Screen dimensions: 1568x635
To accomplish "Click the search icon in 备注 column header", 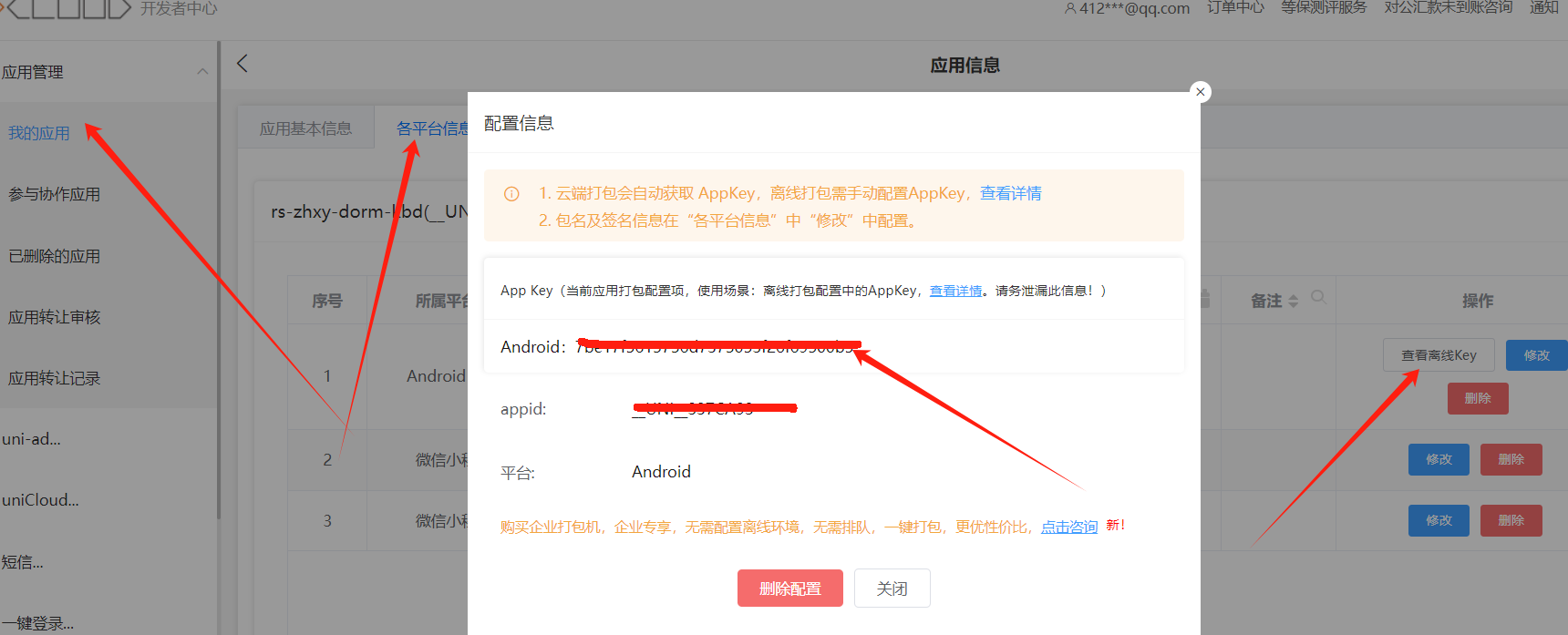I will click(1318, 297).
